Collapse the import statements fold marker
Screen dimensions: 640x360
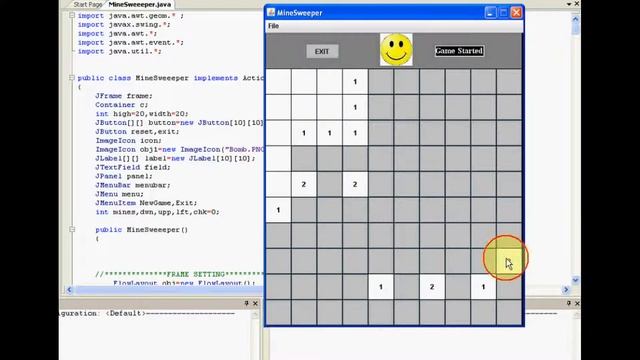(72, 16)
